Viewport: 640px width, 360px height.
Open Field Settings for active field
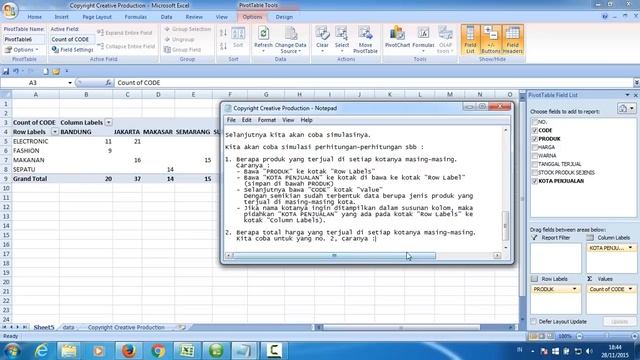[73, 49]
